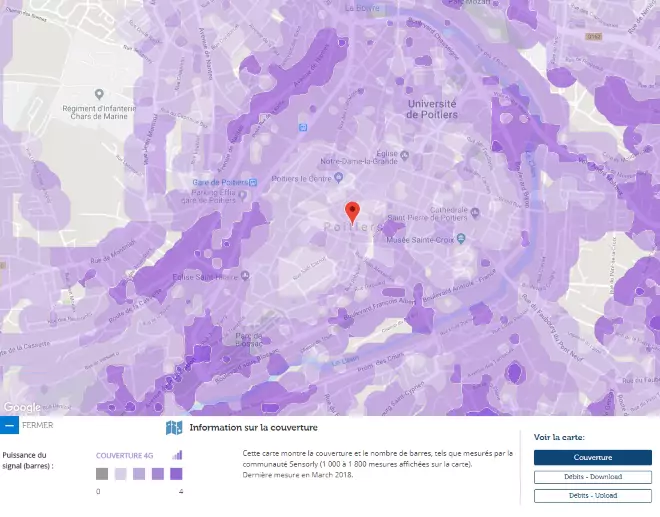
Task: Click the Cathédrale Saint-Pierre marker icon
Action: tap(476, 211)
